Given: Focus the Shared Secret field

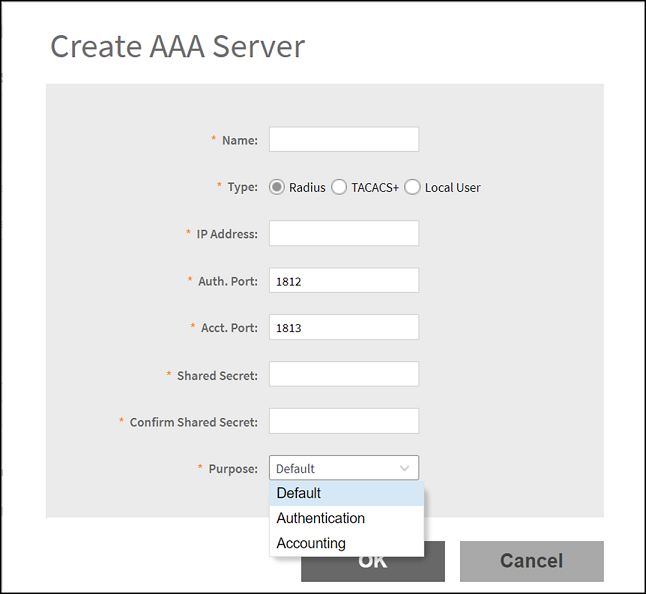Looking at the screenshot, I should 344,374.
